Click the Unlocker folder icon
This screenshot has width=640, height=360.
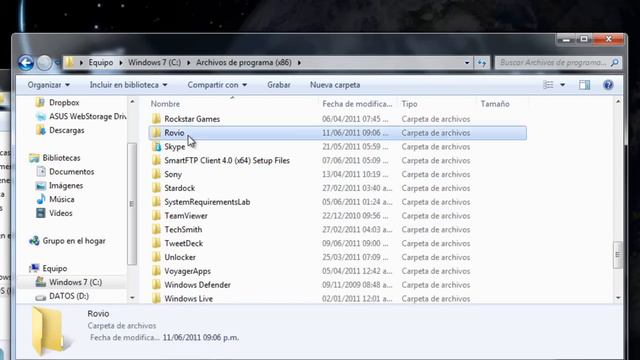point(156,257)
